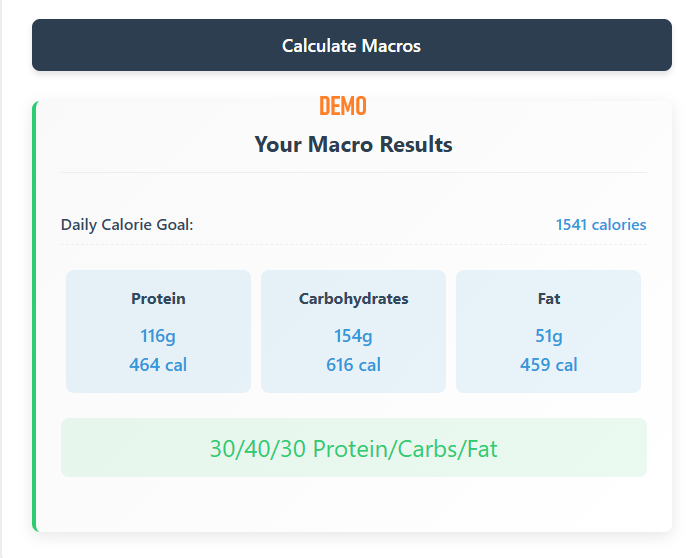This screenshot has height=558, width=699.
Task: Click the 464 cal protein value
Action: pyautogui.click(x=158, y=365)
